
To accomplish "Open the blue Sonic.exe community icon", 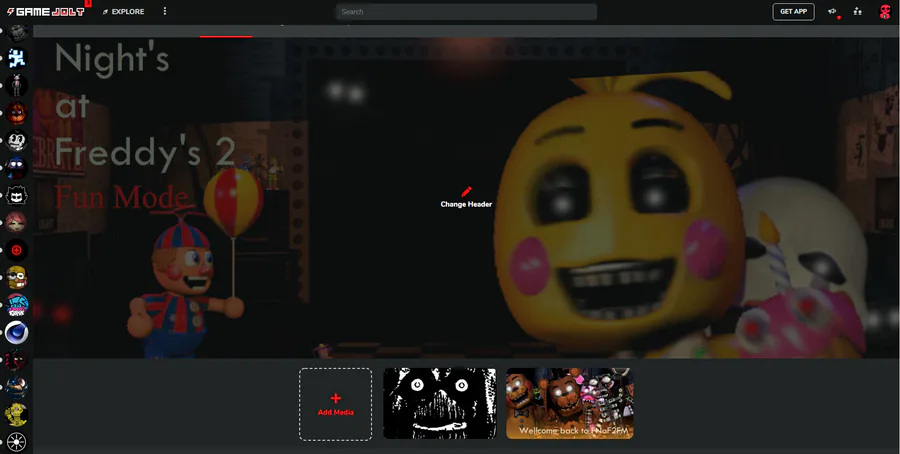I will [x=17, y=168].
